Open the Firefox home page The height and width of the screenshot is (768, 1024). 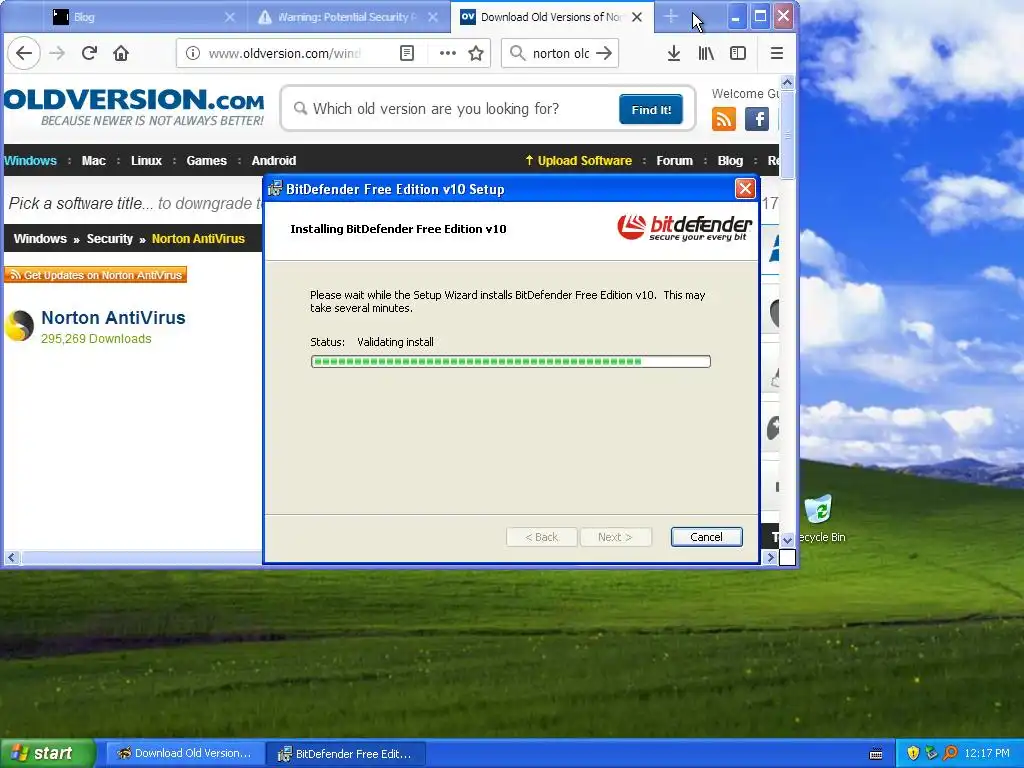click(121, 53)
